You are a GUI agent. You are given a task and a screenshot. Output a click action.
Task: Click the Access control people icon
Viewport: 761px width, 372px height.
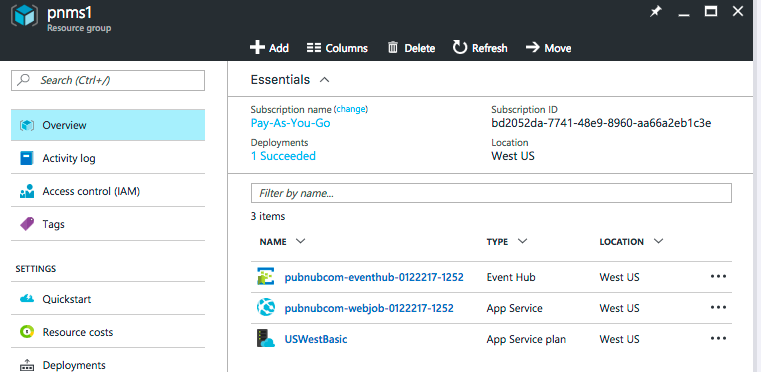pos(27,191)
